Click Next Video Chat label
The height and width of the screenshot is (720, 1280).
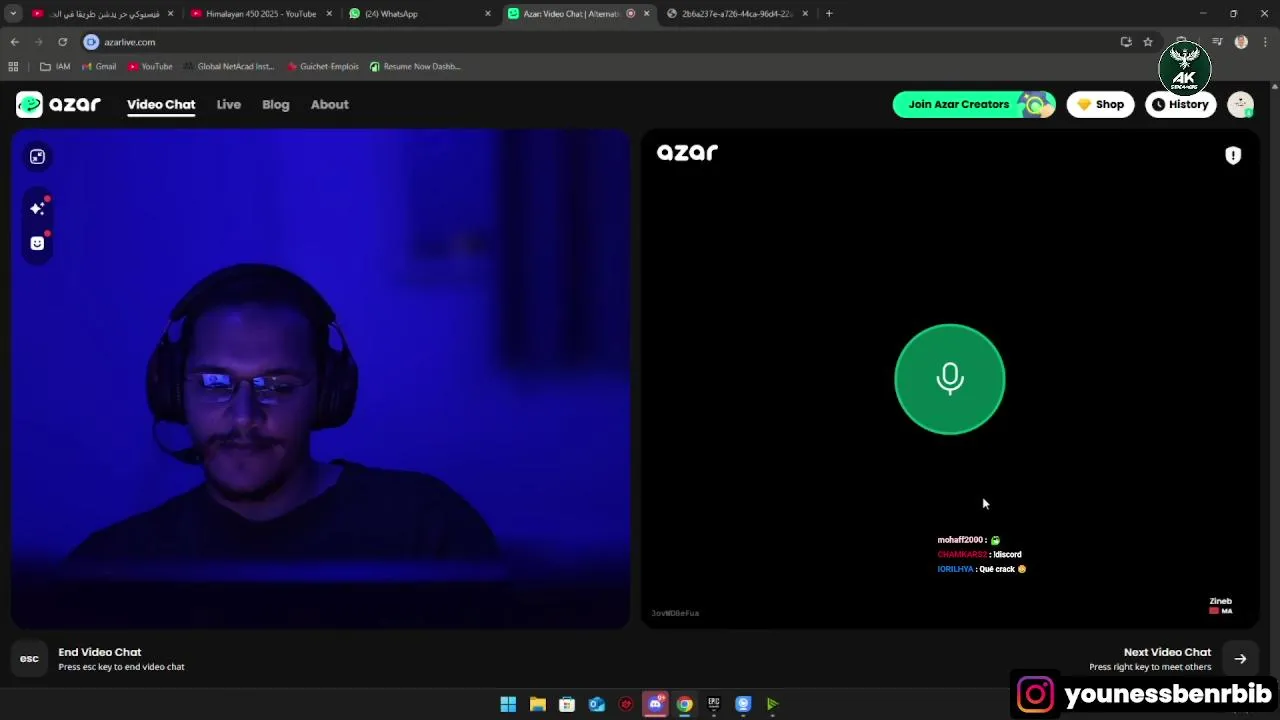(x=1167, y=652)
